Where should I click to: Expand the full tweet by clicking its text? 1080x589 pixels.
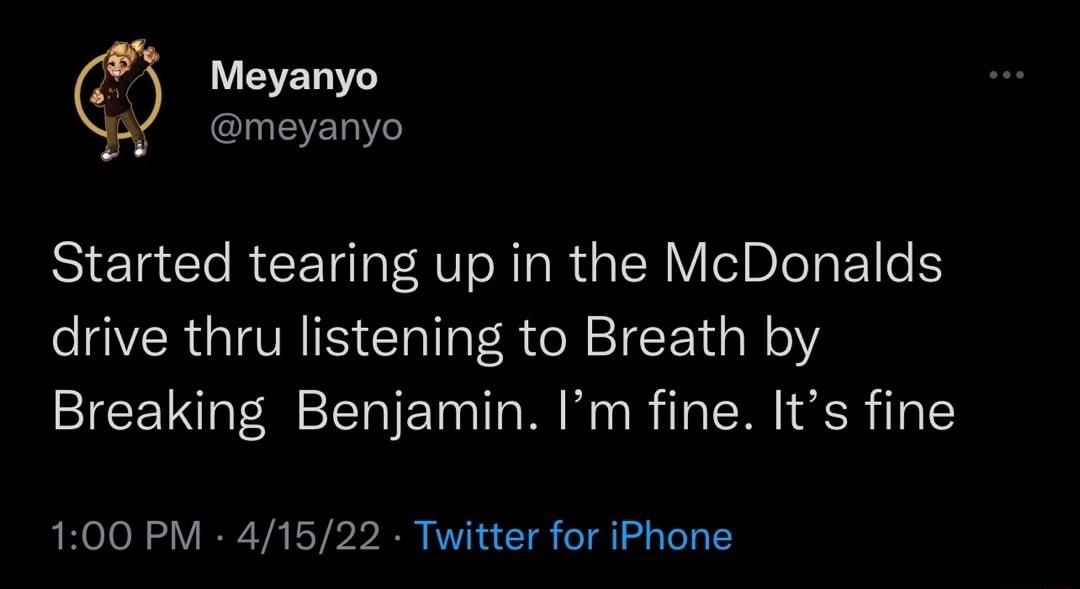coord(500,335)
